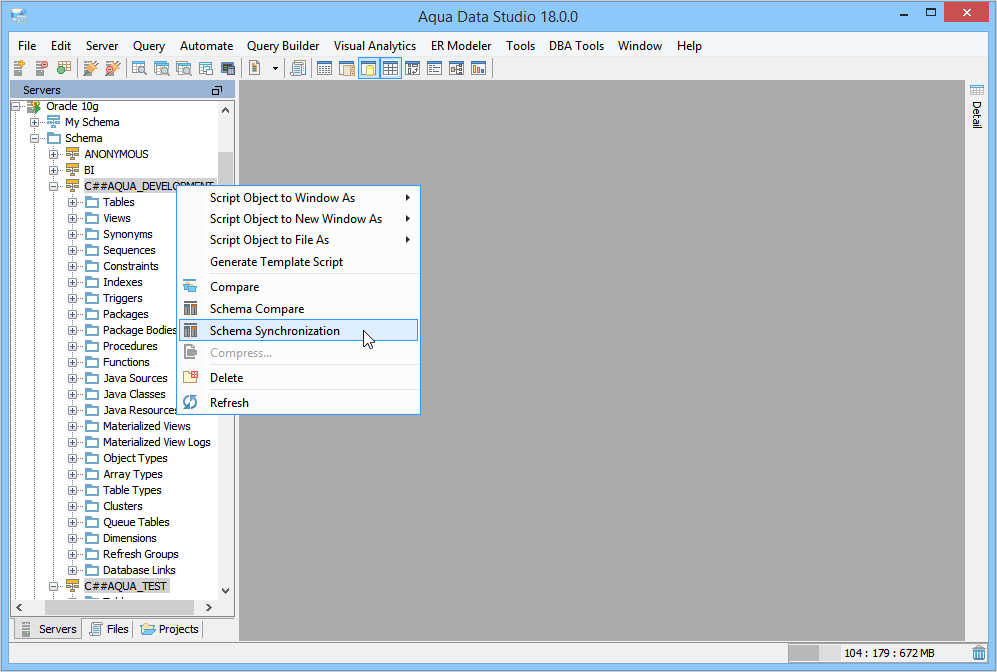Click the trash can icon in status bar

pos(979,652)
